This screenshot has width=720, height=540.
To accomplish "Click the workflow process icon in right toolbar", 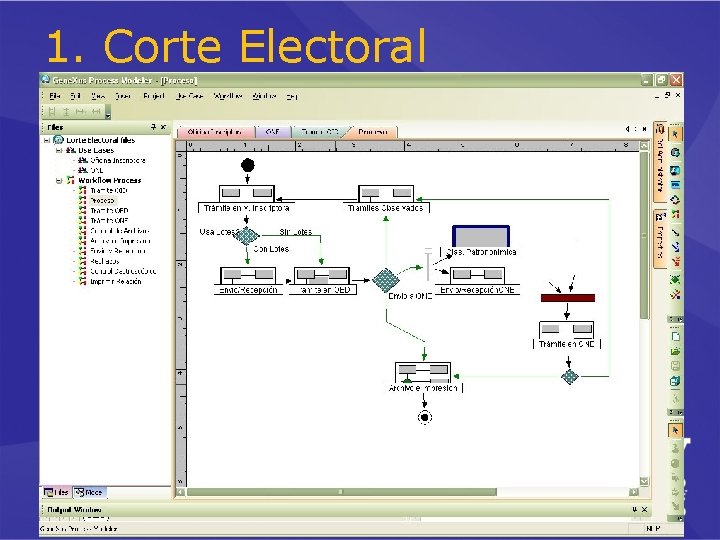I will click(x=675, y=214).
